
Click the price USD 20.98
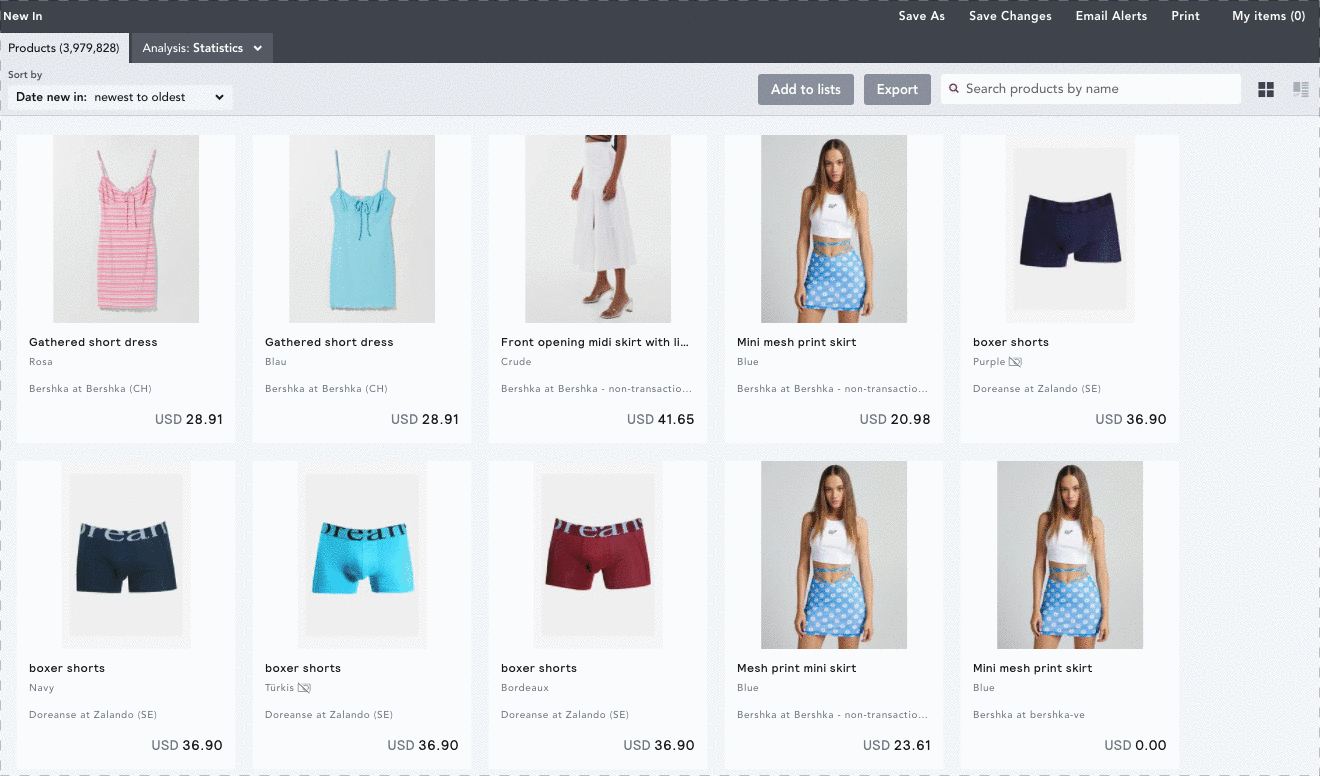click(x=895, y=419)
